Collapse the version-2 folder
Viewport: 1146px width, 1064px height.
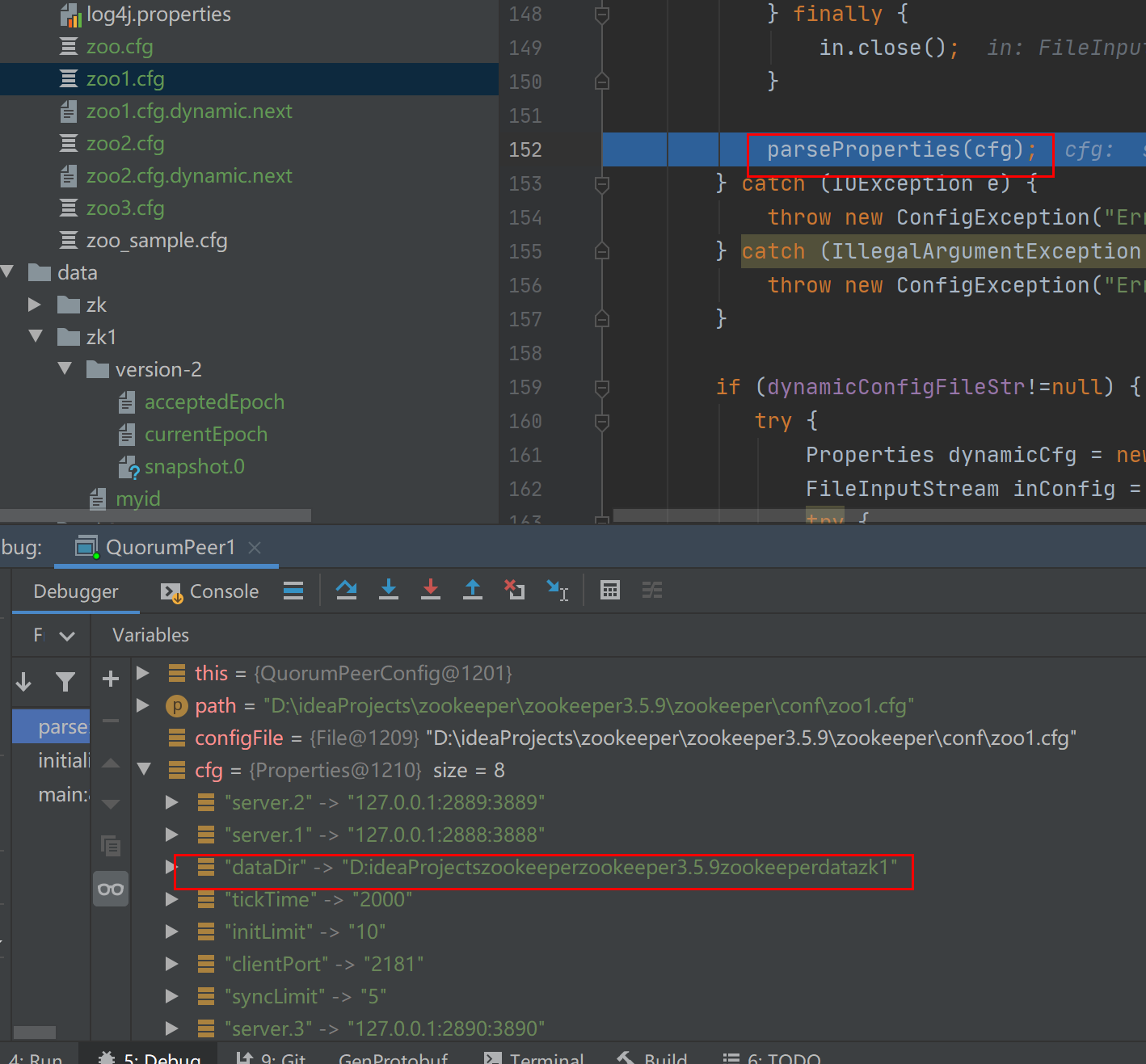65,368
